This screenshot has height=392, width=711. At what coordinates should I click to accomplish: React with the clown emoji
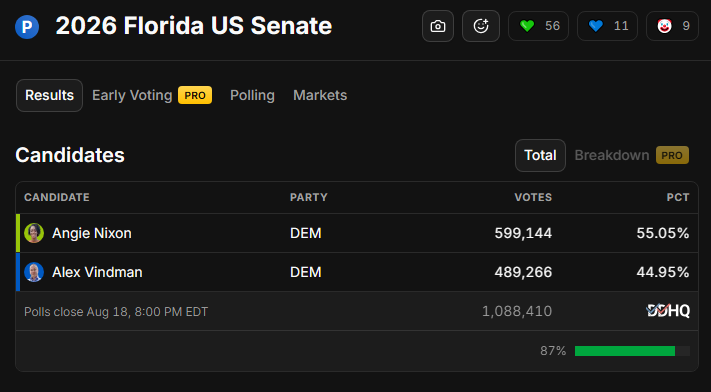[672, 26]
